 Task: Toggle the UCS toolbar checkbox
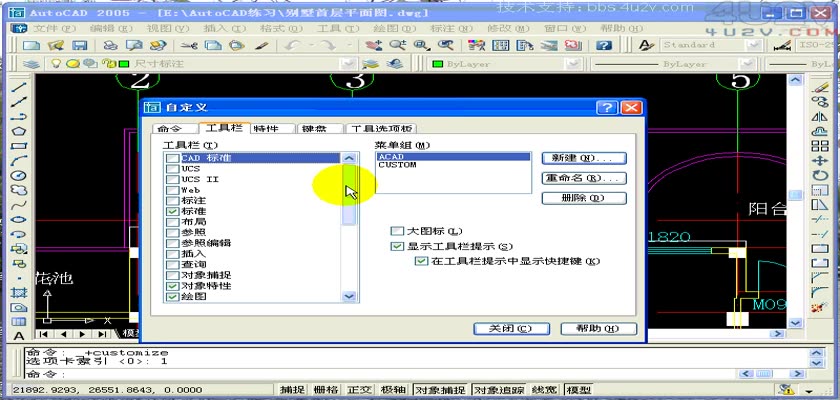point(172,169)
